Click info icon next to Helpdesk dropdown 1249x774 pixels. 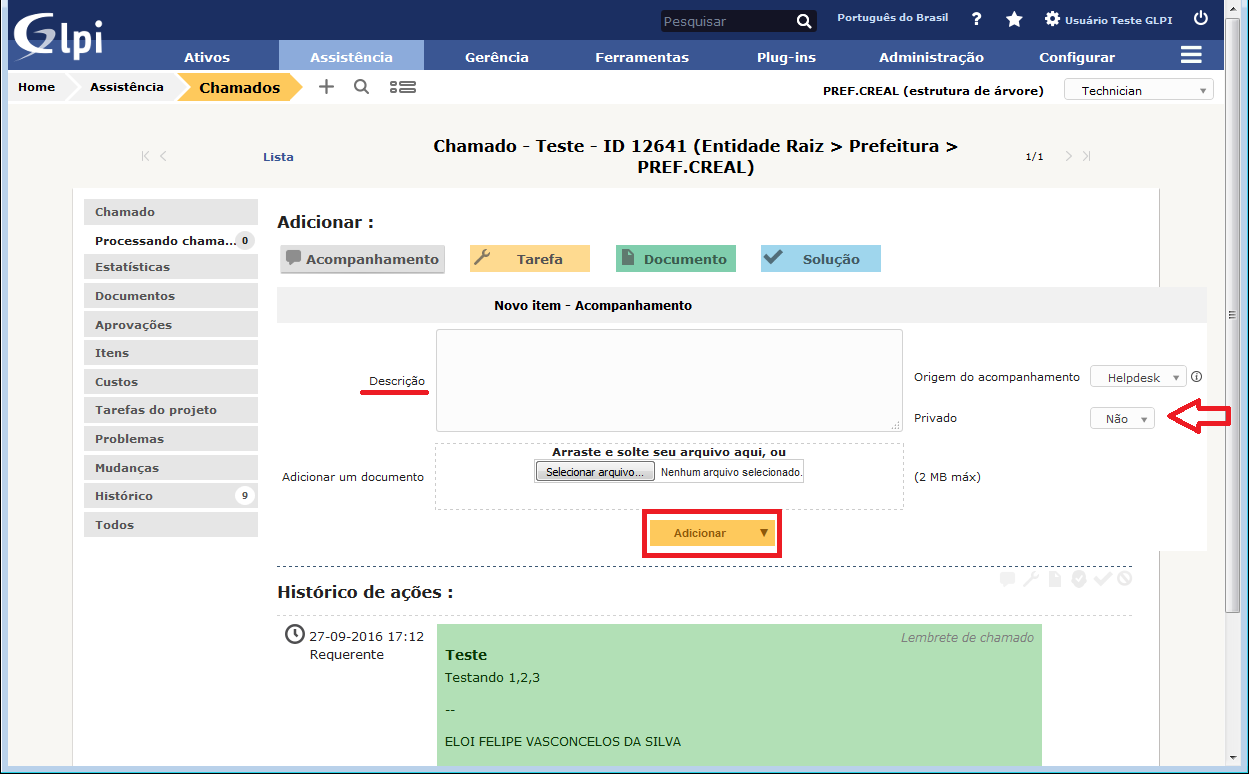(x=1196, y=377)
